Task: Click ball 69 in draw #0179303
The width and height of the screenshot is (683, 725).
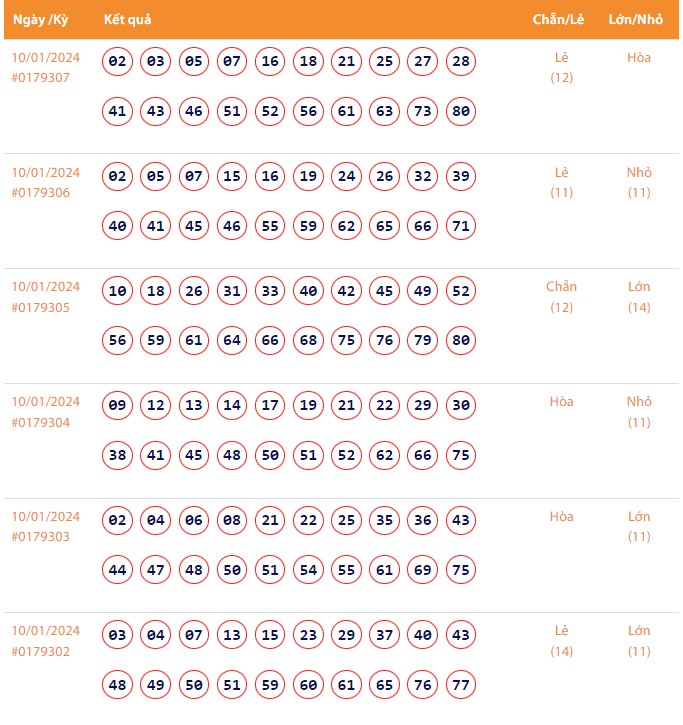Action: (x=423, y=570)
